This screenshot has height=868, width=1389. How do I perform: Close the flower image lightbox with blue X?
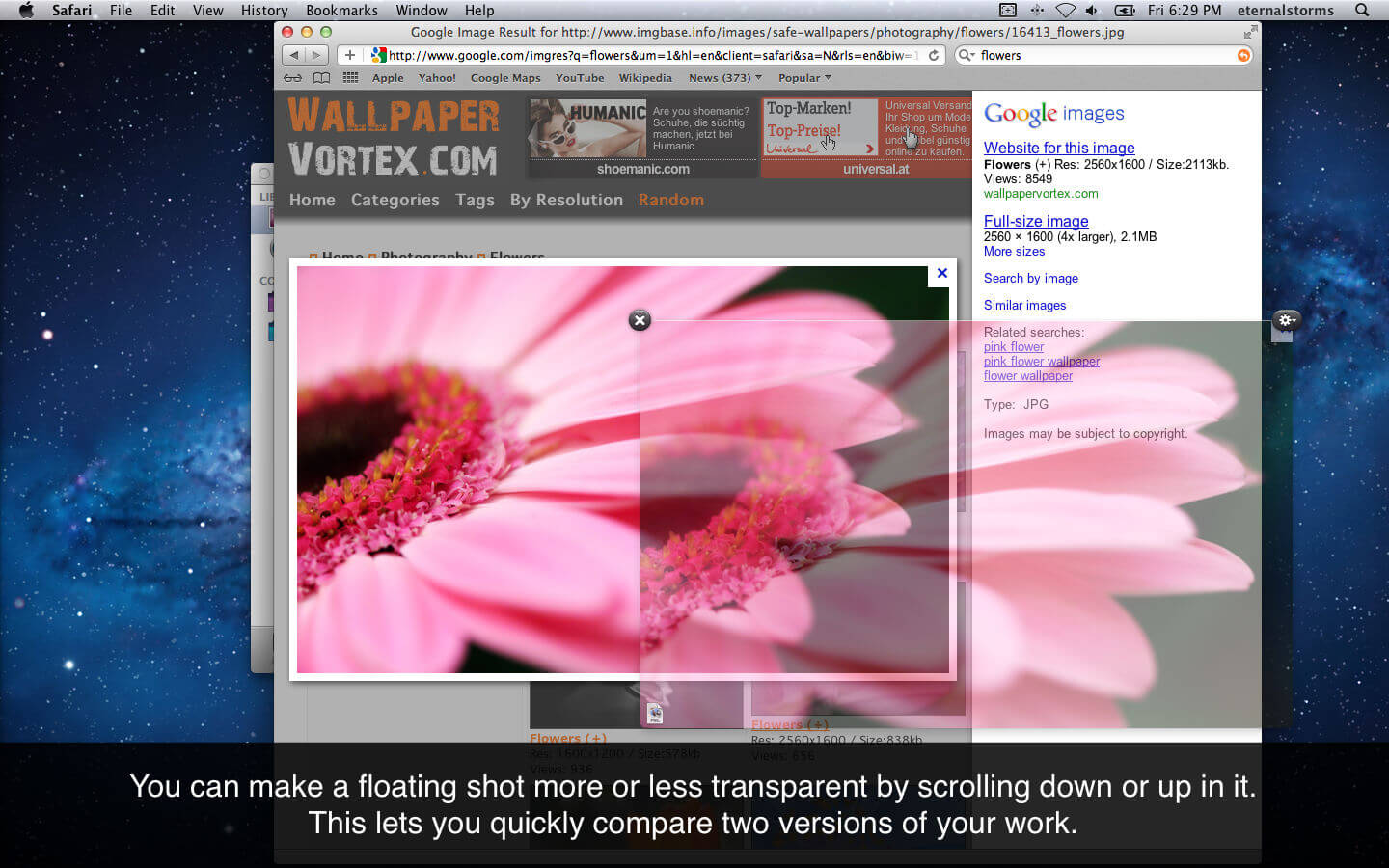(942, 274)
